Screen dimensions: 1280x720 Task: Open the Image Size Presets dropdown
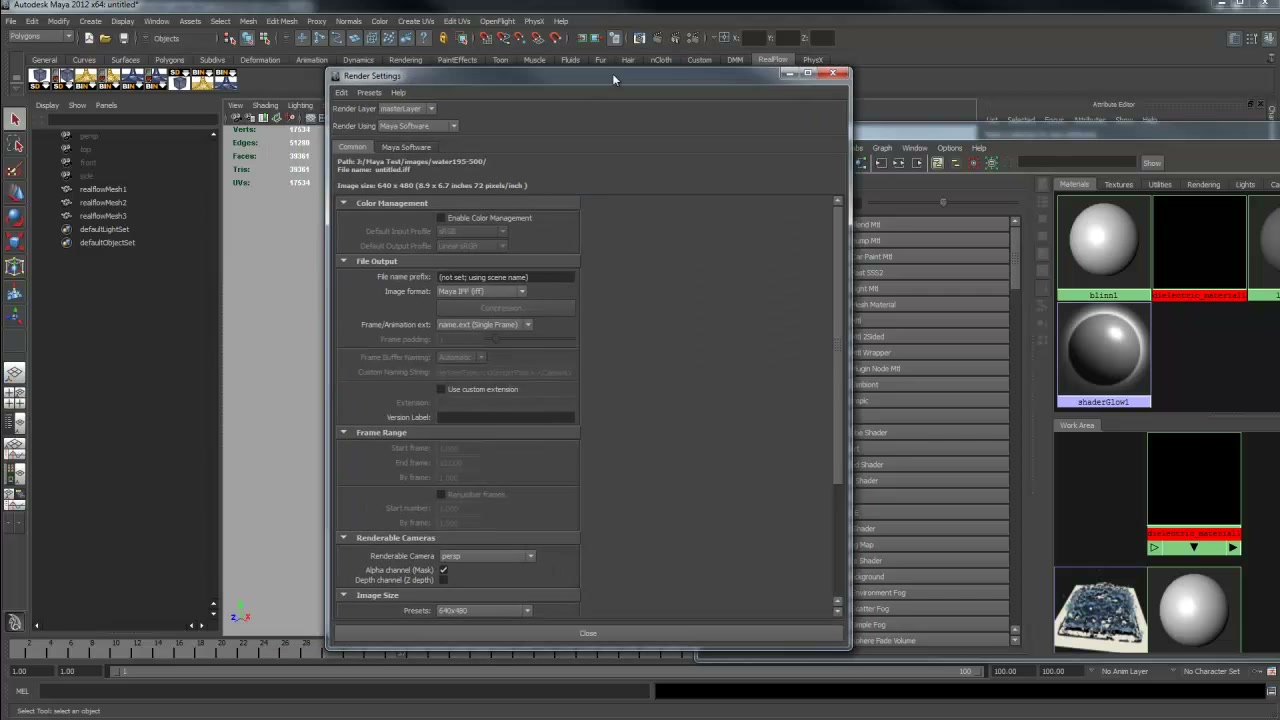coord(484,610)
